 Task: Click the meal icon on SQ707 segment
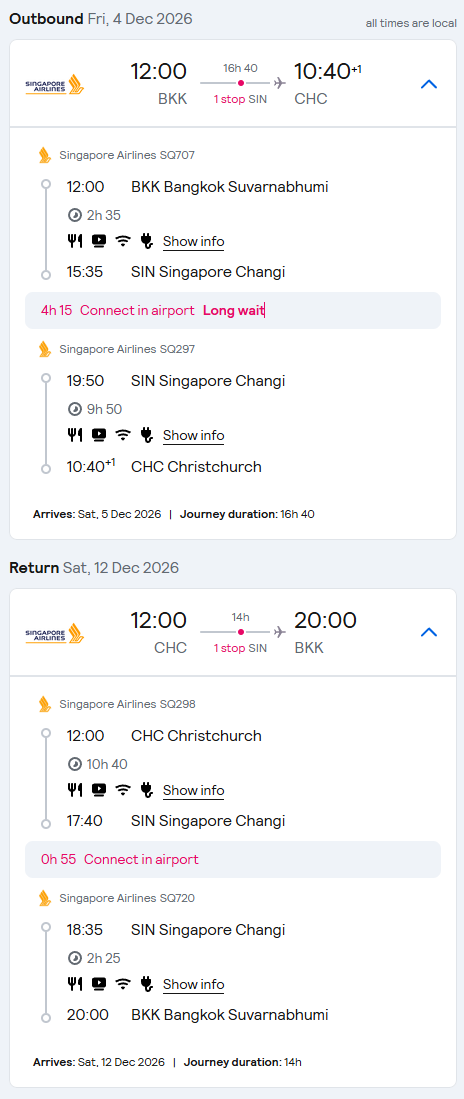click(x=74, y=241)
